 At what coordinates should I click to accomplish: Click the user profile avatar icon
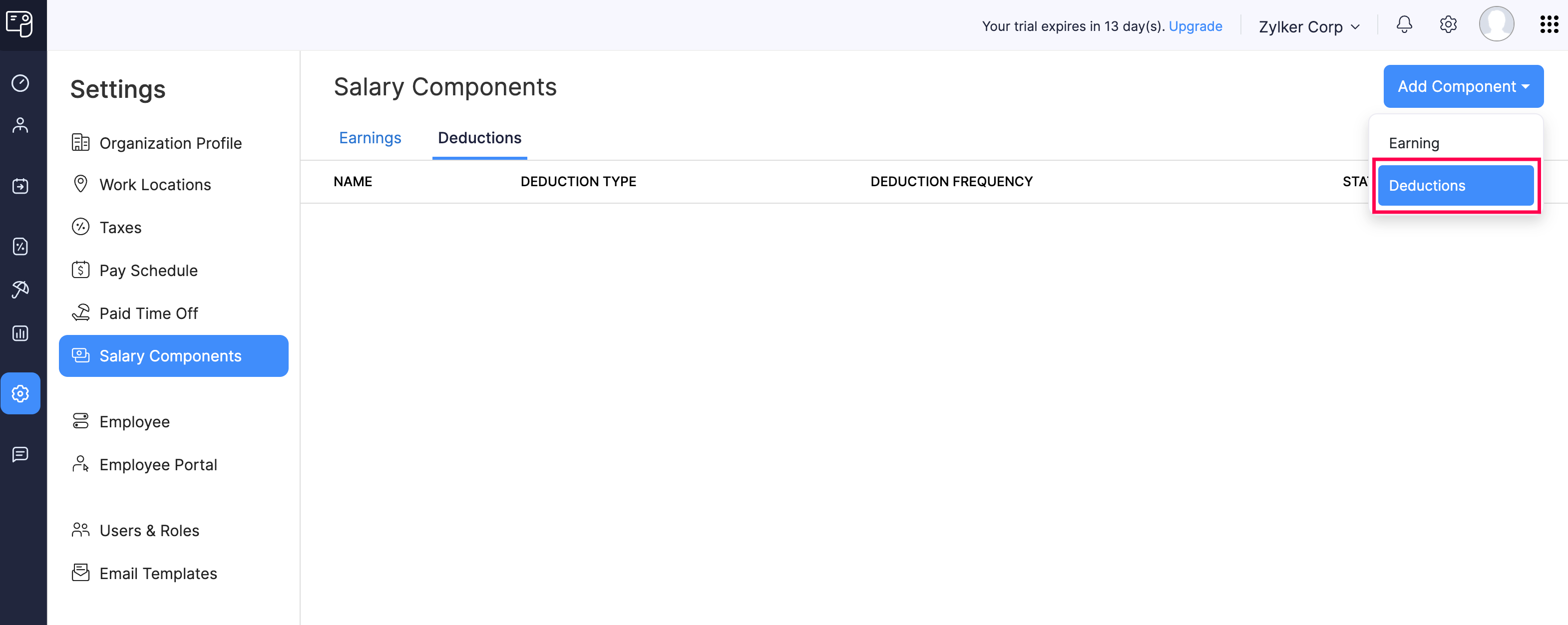(1497, 25)
